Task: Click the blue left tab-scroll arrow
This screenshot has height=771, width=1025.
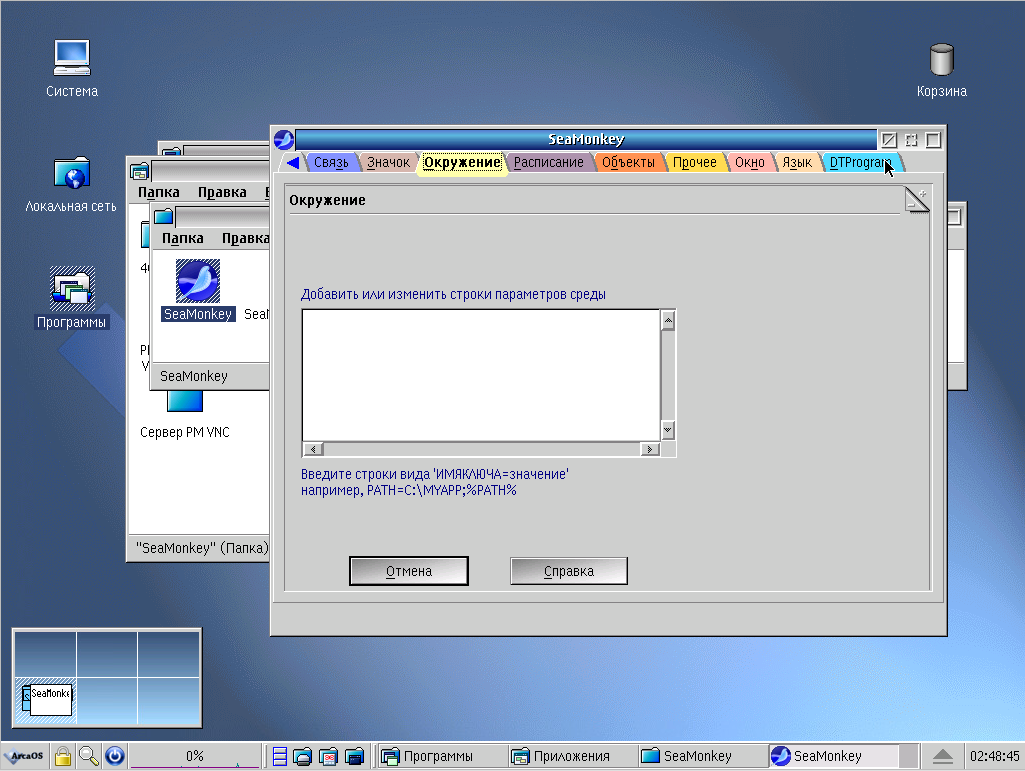Action: coord(293,162)
